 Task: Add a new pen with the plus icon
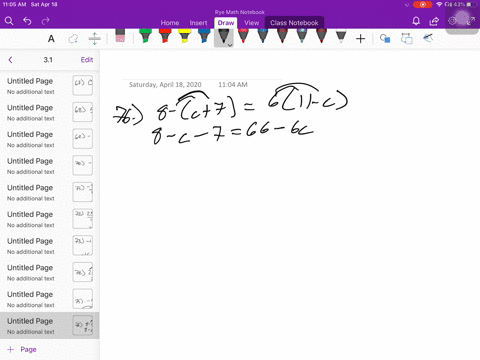coord(360,39)
